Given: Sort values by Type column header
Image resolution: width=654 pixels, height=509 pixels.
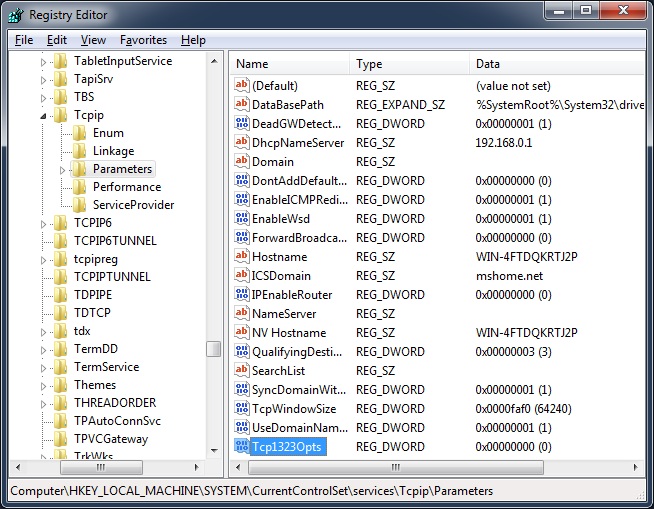Looking at the screenshot, I should (x=409, y=64).
